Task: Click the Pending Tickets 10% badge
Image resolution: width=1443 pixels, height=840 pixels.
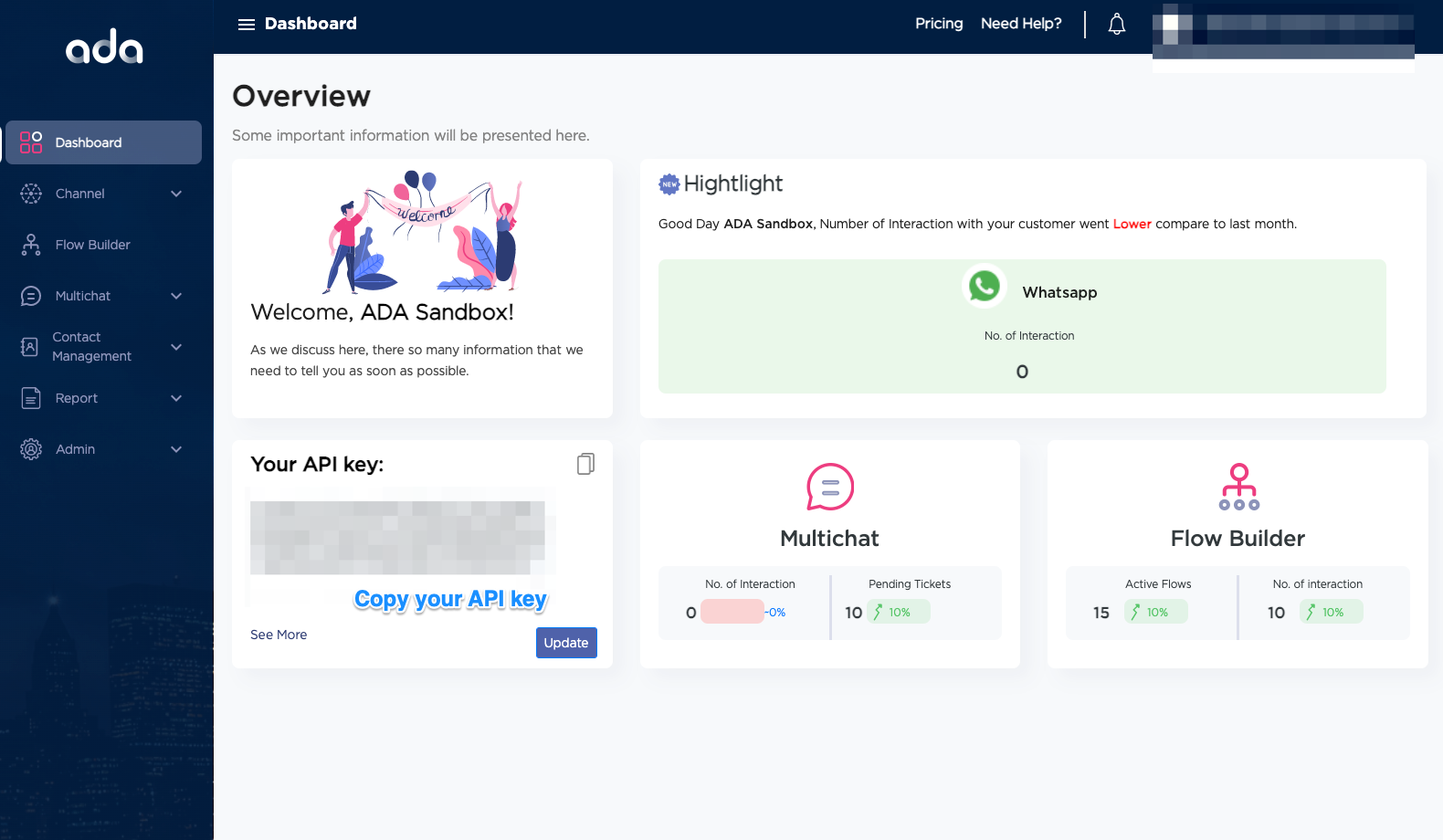Action: [x=898, y=612]
